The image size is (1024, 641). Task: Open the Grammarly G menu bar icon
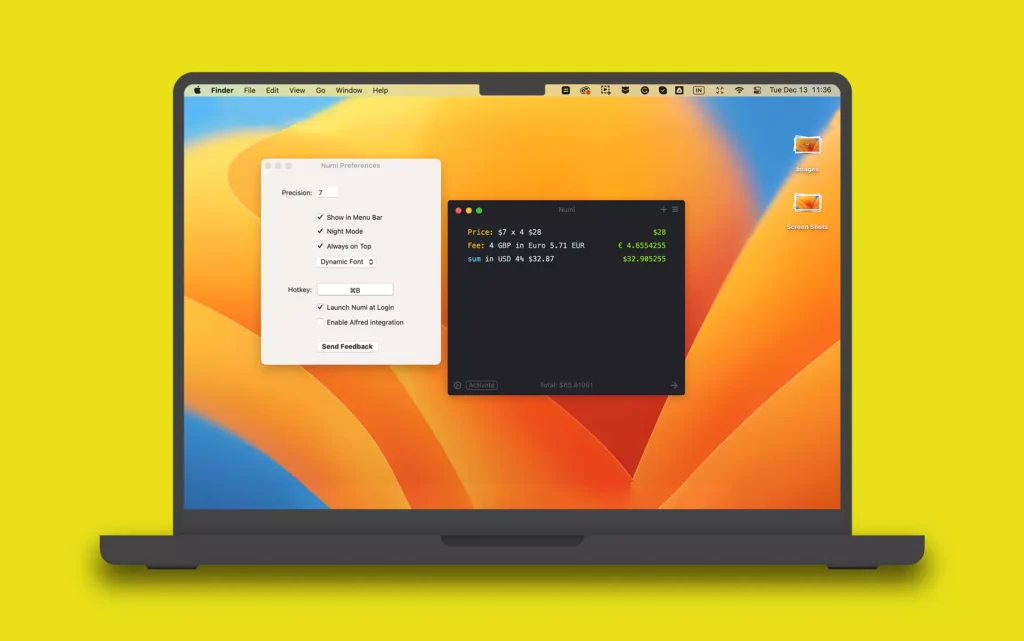click(x=645, y=90)
